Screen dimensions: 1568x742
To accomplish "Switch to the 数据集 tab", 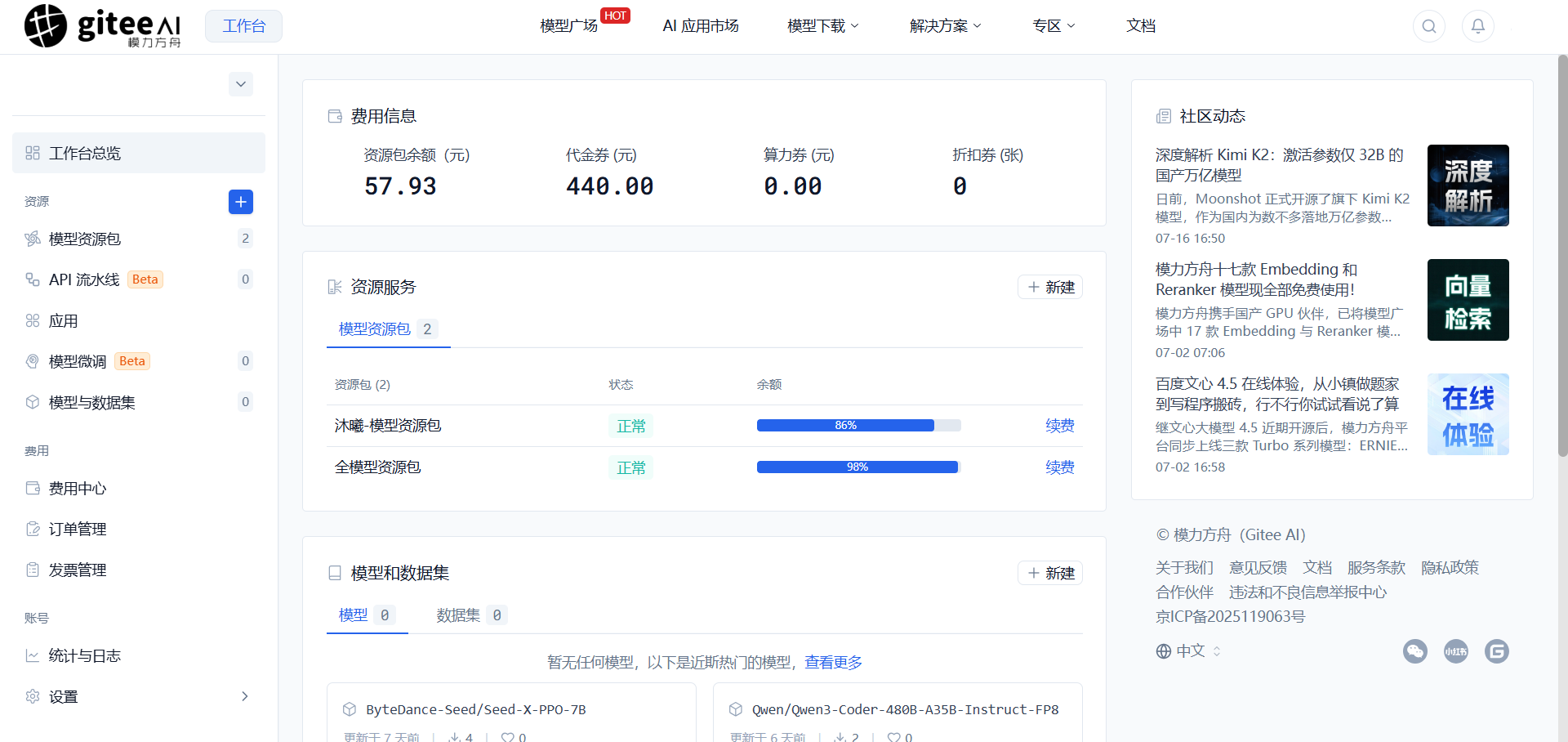I will point(471,615).
